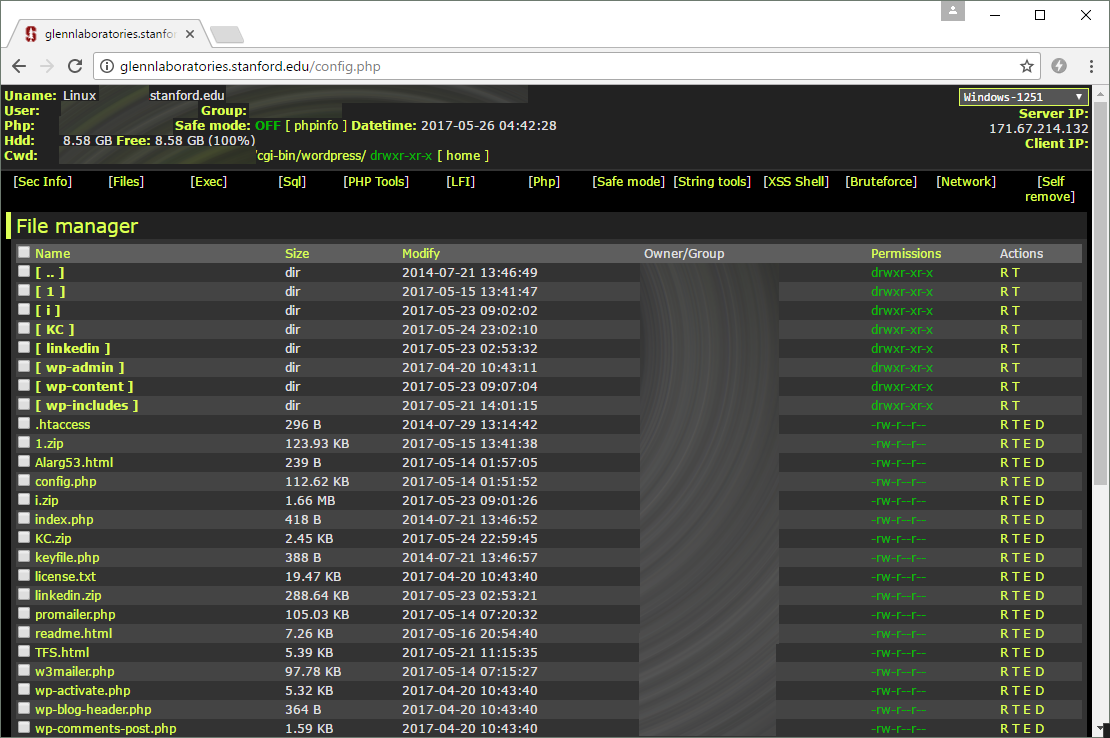Click size value 1.66 MB of i.zip

point(310,500)
